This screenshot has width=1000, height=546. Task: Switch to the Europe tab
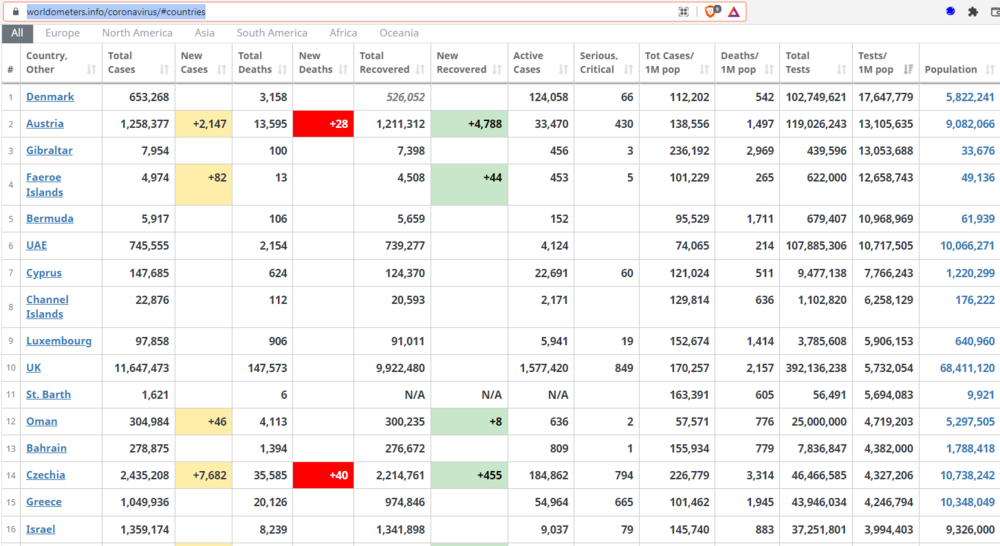62,33
